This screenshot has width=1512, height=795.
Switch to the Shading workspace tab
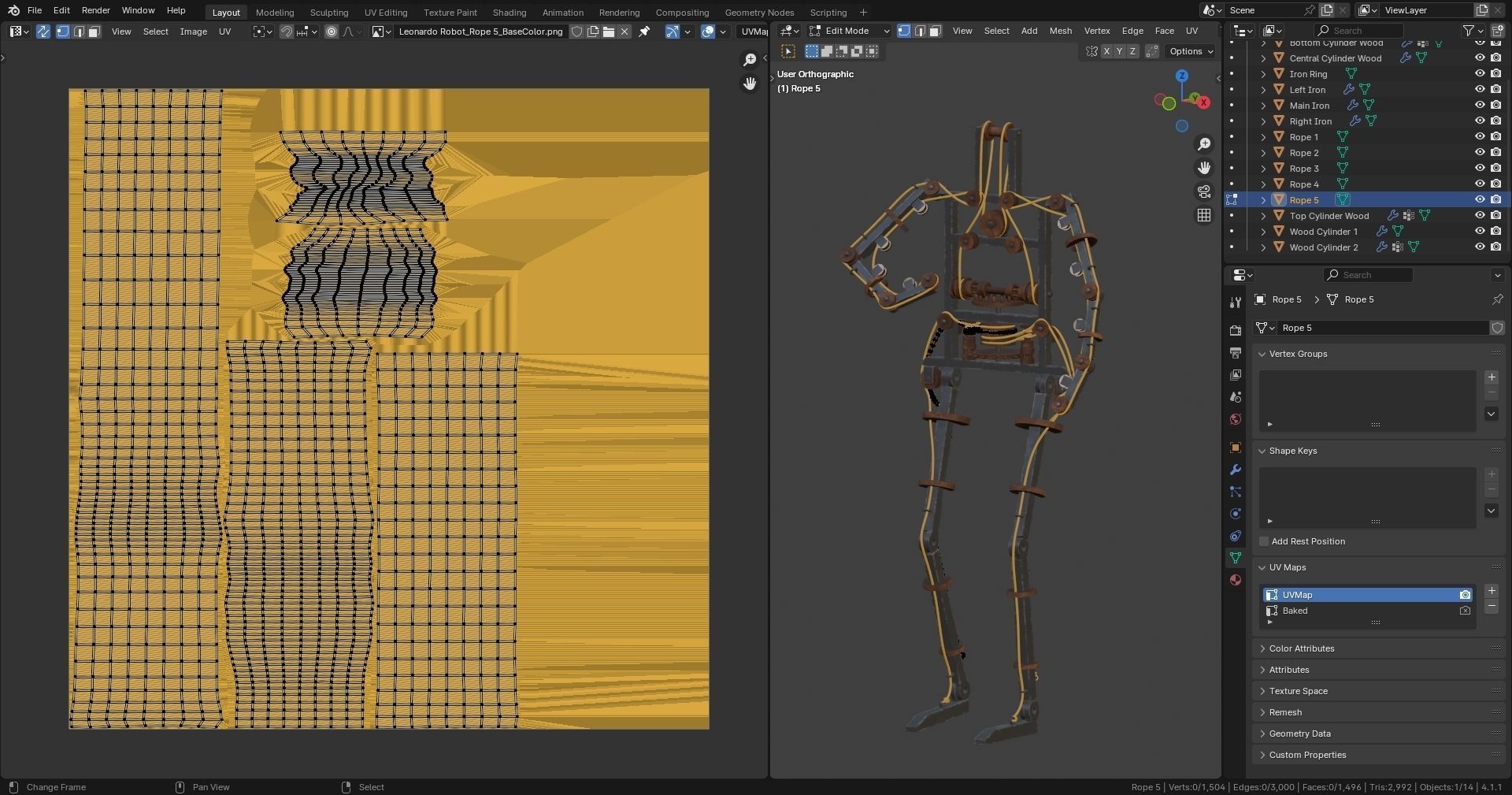[510, 13]
